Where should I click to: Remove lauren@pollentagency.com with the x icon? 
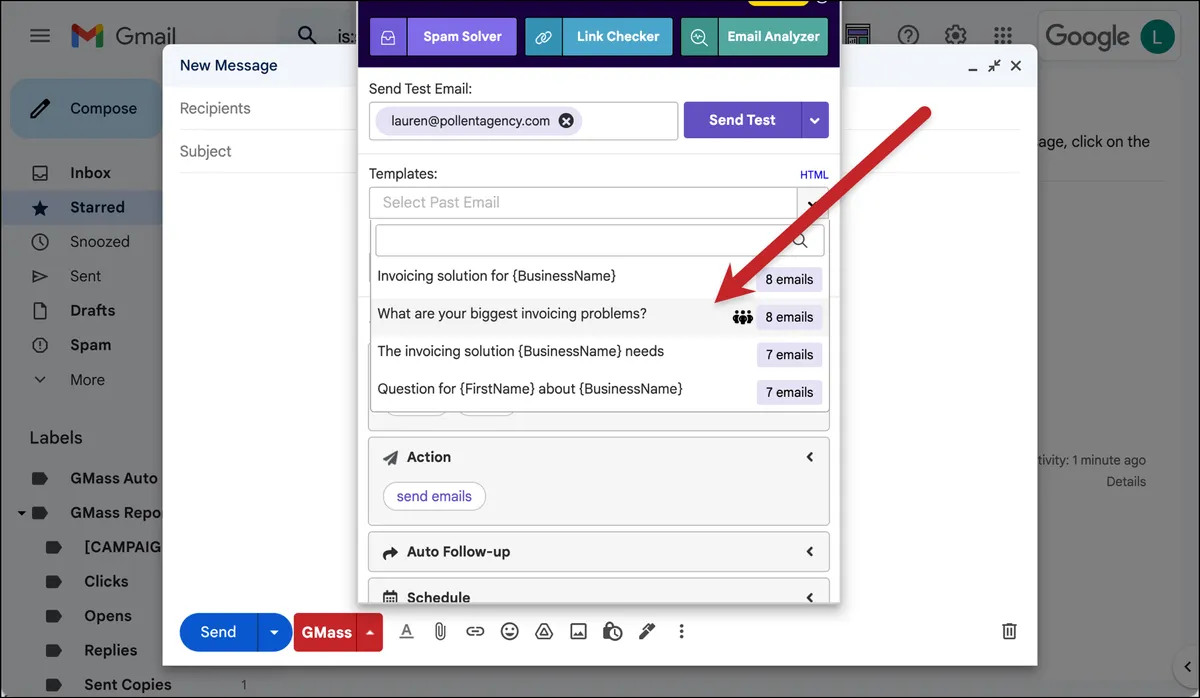pos(566,121)
